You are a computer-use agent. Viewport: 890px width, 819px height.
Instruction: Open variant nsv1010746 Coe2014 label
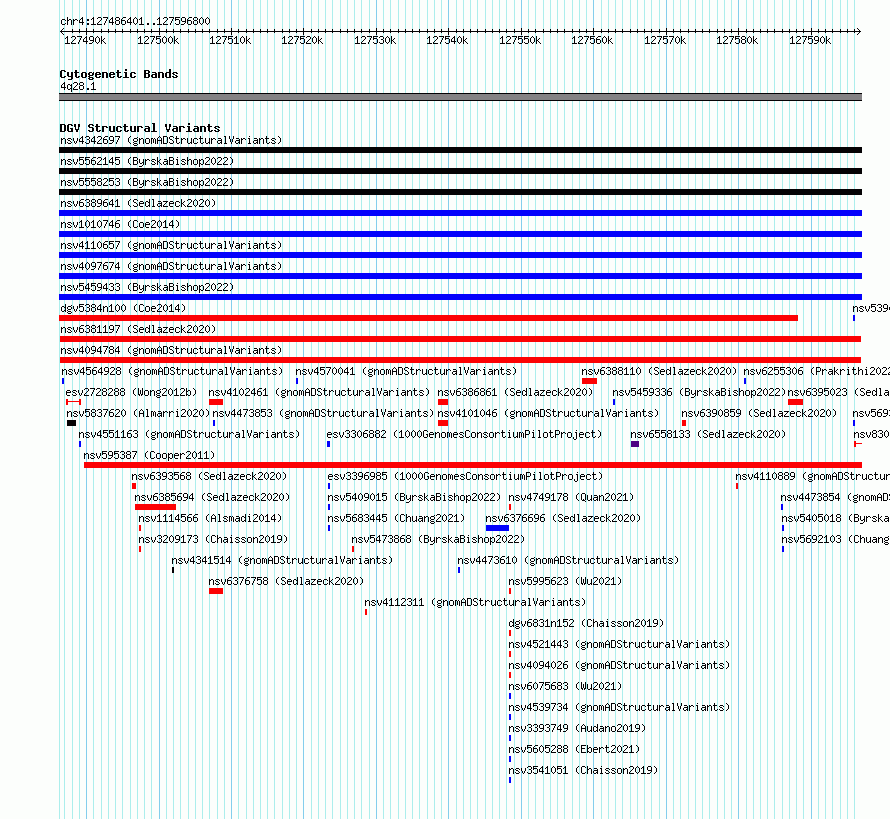120,224
